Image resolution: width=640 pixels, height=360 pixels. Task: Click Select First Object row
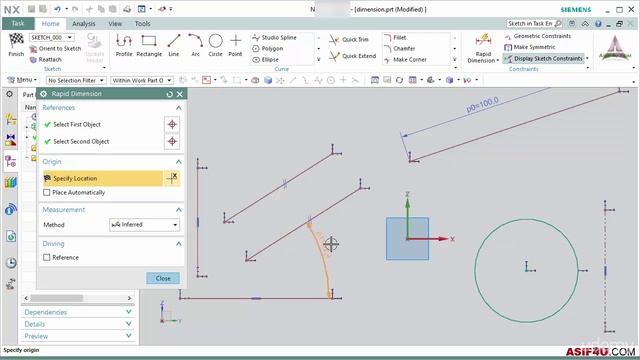tap(102, 124)
